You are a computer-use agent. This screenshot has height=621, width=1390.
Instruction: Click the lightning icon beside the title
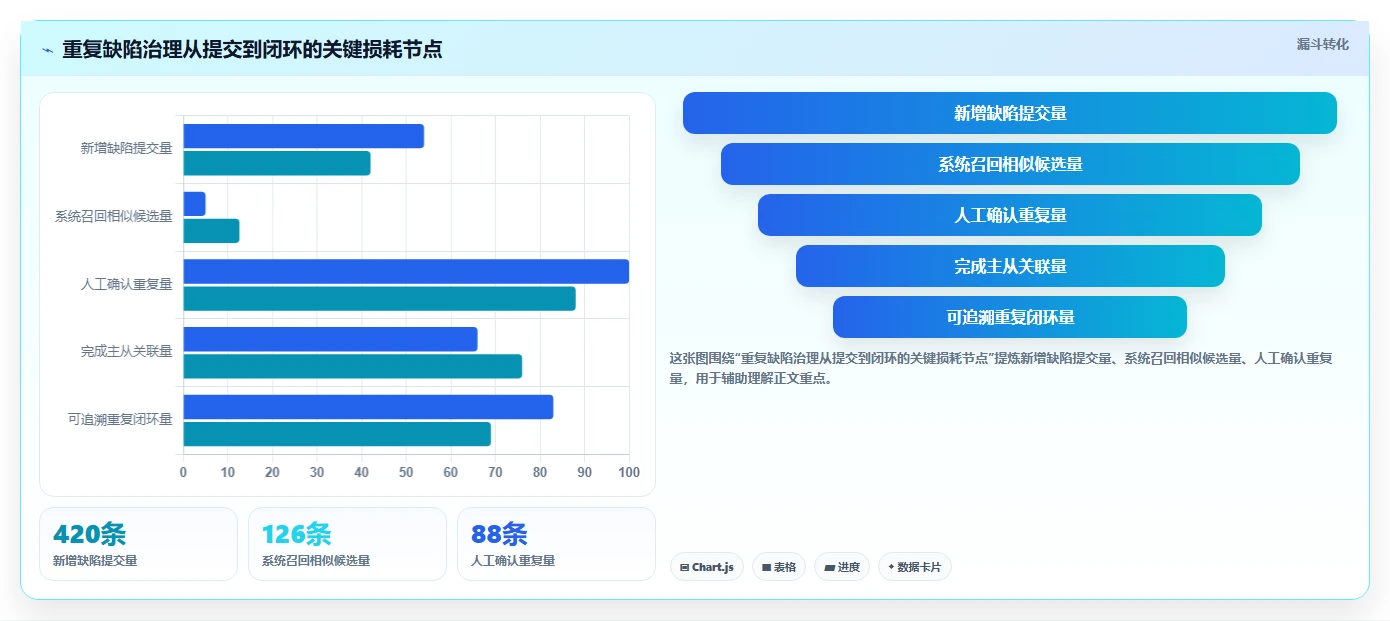pyautogui.click(x=47, y=50)
